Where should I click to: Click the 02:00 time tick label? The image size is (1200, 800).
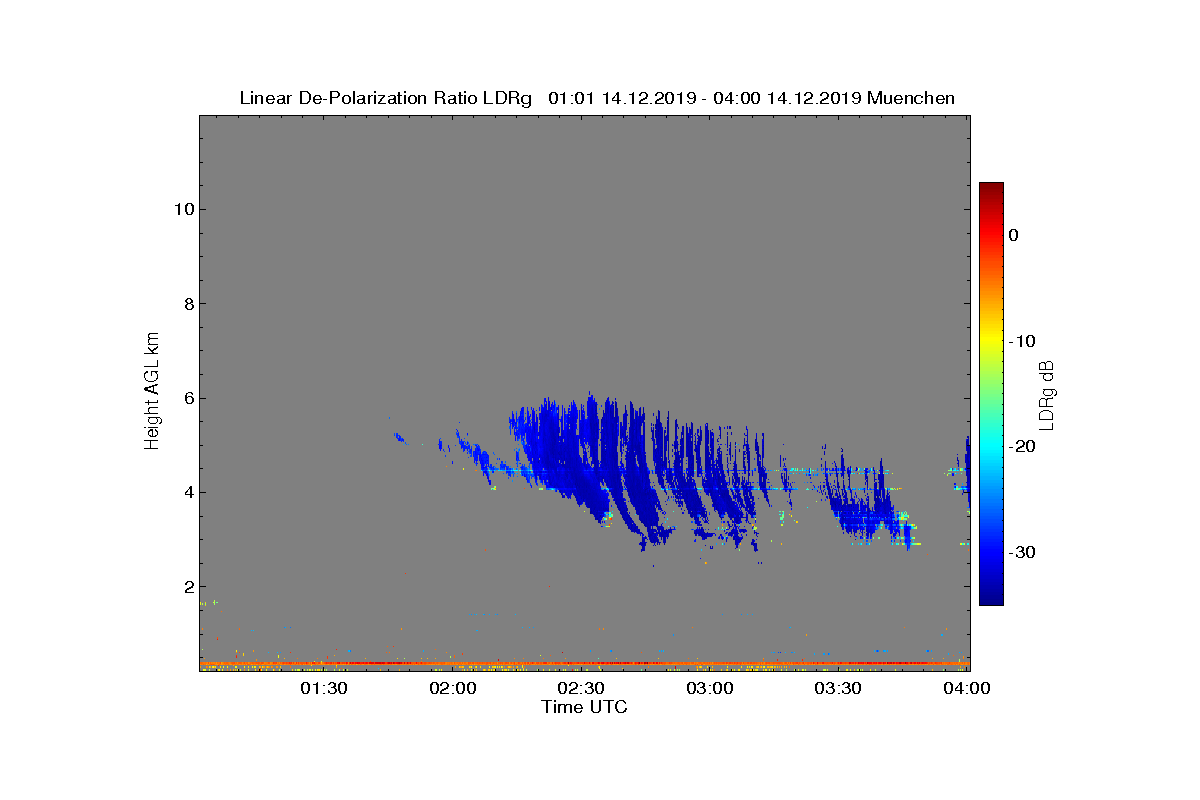pyautogui.click(x=454, y=688)
